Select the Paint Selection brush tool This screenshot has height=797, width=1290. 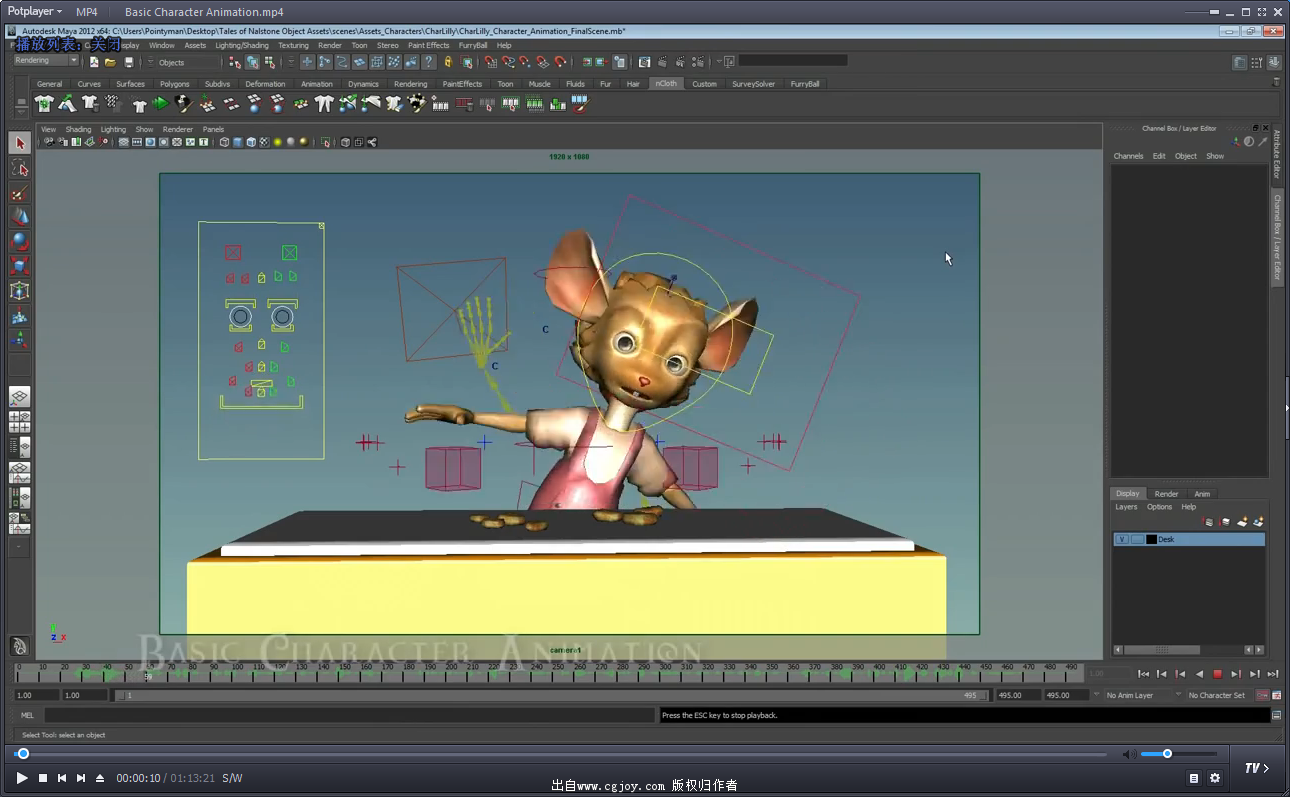click(x=20, y=193)
